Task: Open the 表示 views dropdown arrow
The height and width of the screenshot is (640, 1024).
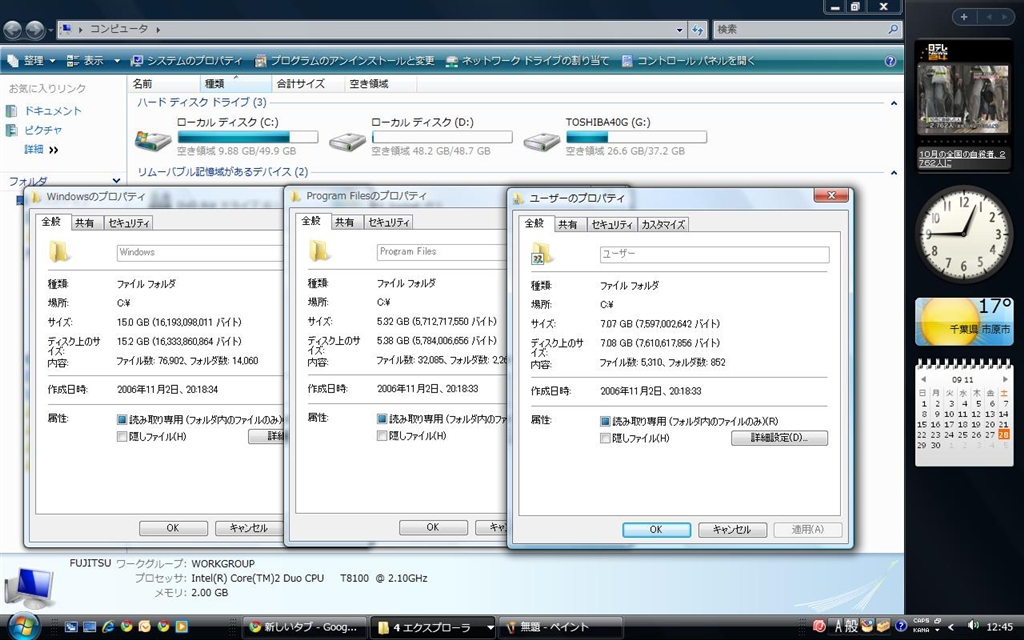Action: pyautogui.click(x=117, y=61)
